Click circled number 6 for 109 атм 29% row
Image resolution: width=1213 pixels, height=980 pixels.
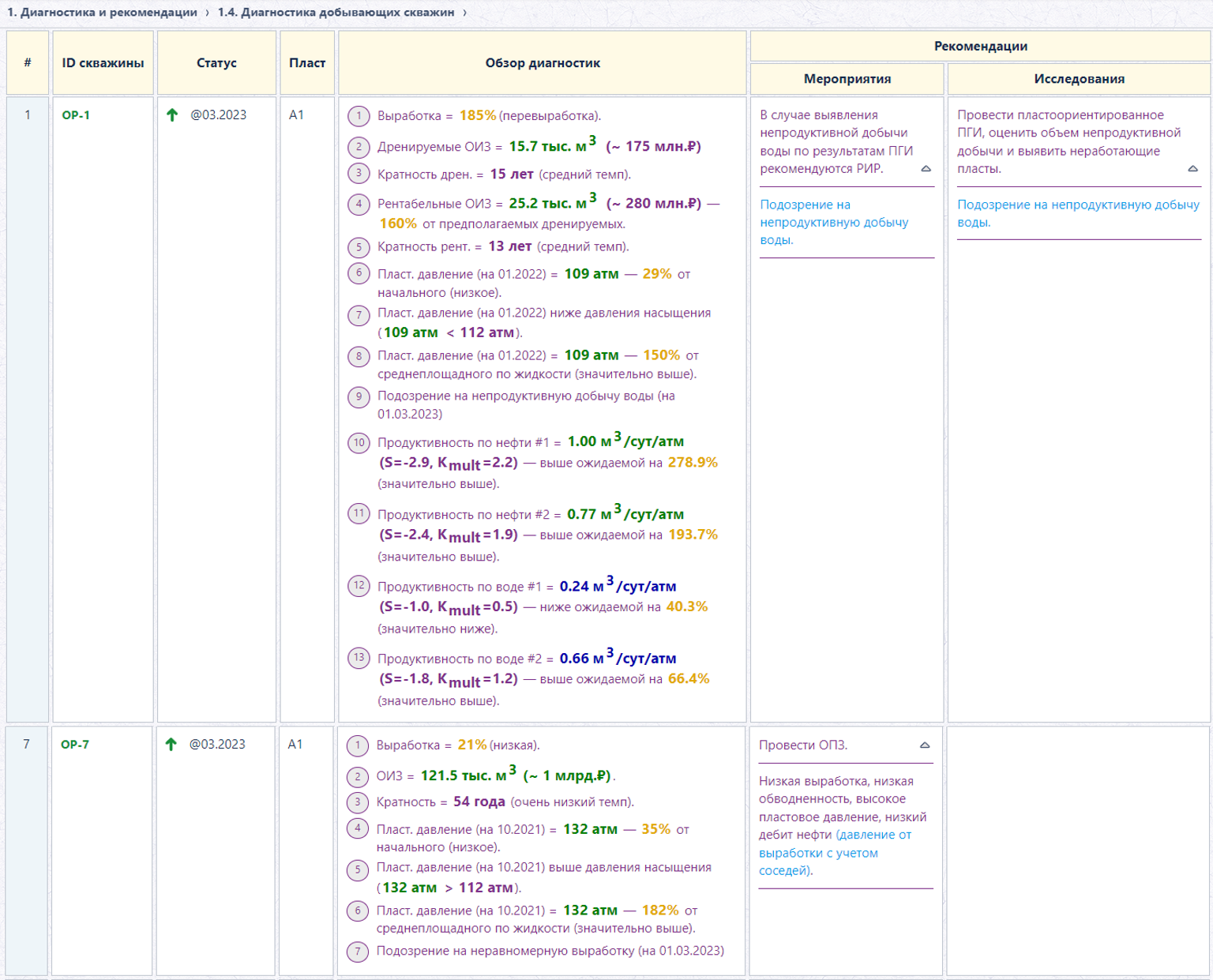click(359, 274)
